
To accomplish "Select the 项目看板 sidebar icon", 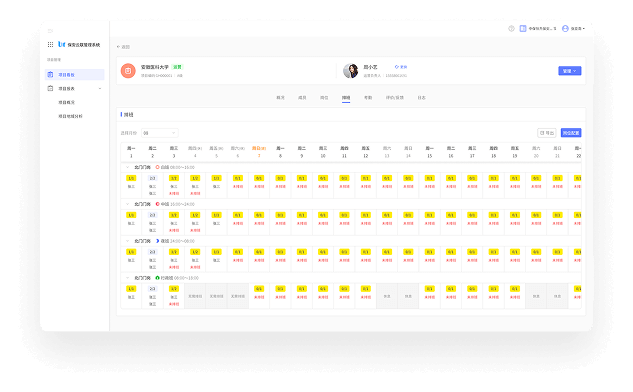I will 50,75.
